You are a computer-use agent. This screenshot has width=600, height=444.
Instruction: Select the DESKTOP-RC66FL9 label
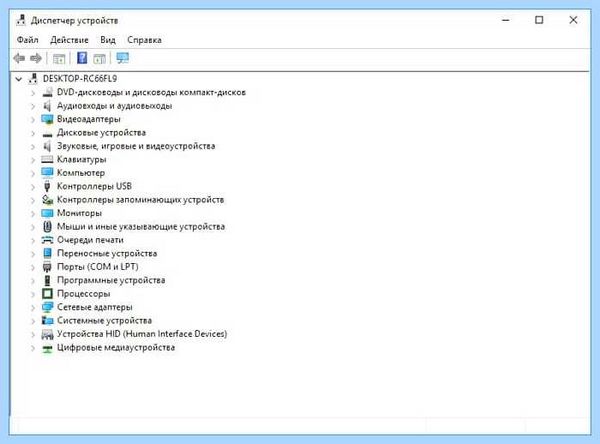coord(80,78)
